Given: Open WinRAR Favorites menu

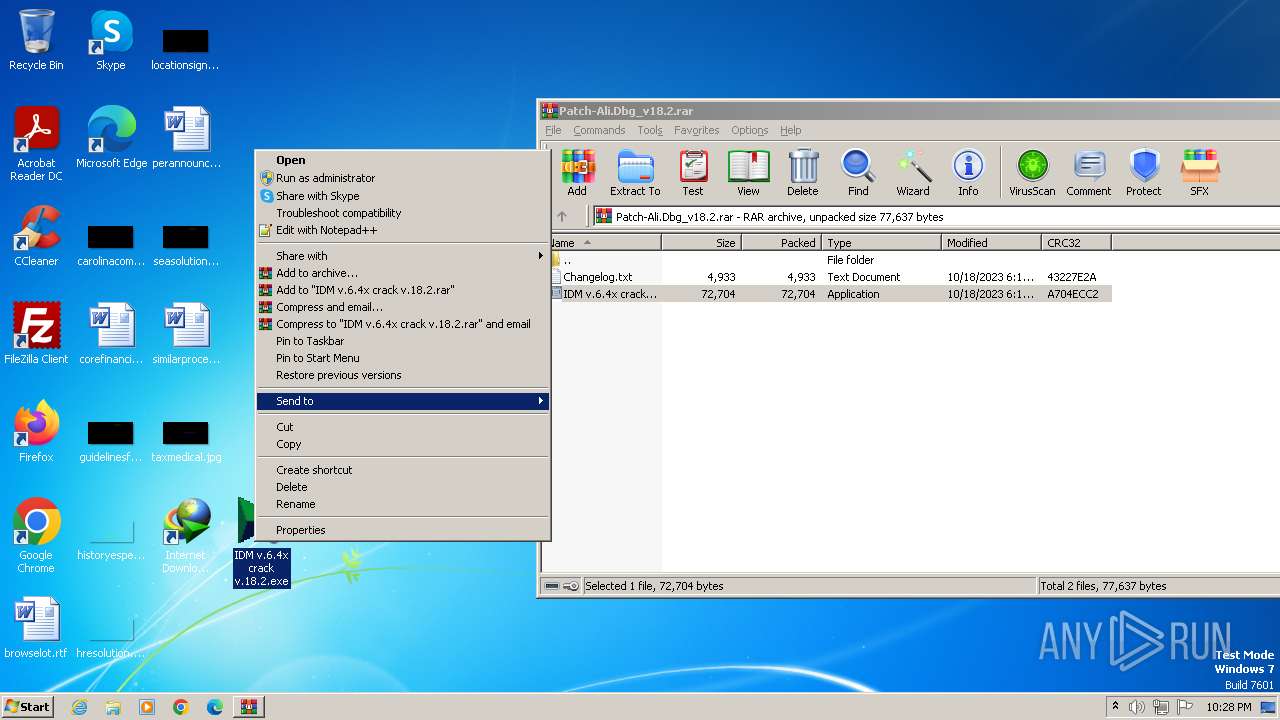Looking at the screenshot, I should (696, 130).
